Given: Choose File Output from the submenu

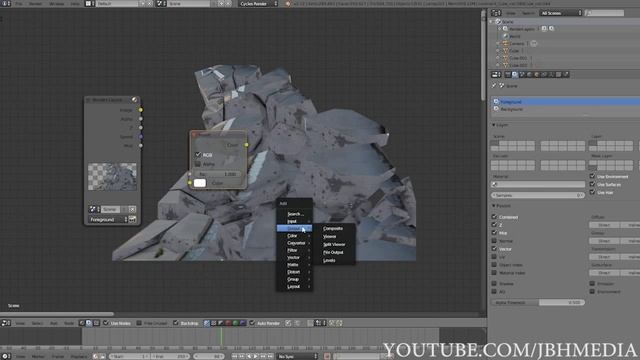Looking at the screenshot, I should point(333,252).
